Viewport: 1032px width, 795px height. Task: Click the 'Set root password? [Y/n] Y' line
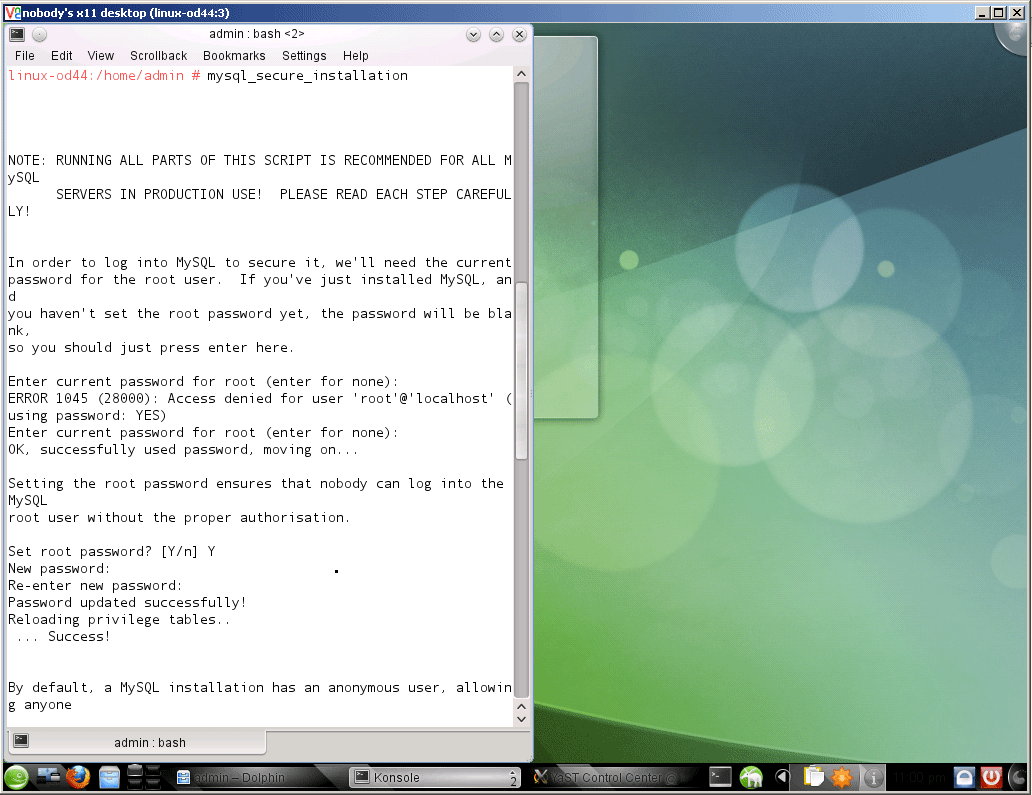click(x=112, y=551)
